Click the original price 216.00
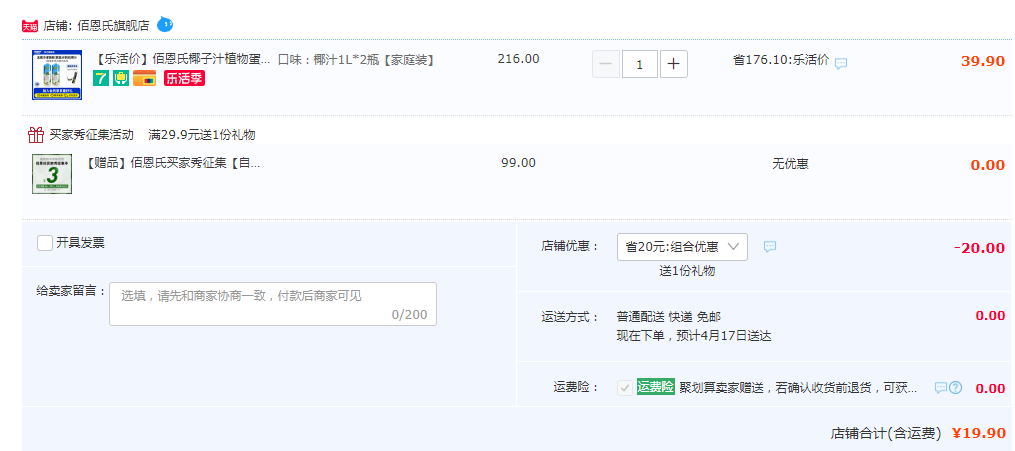 click(x=519, y=59)
